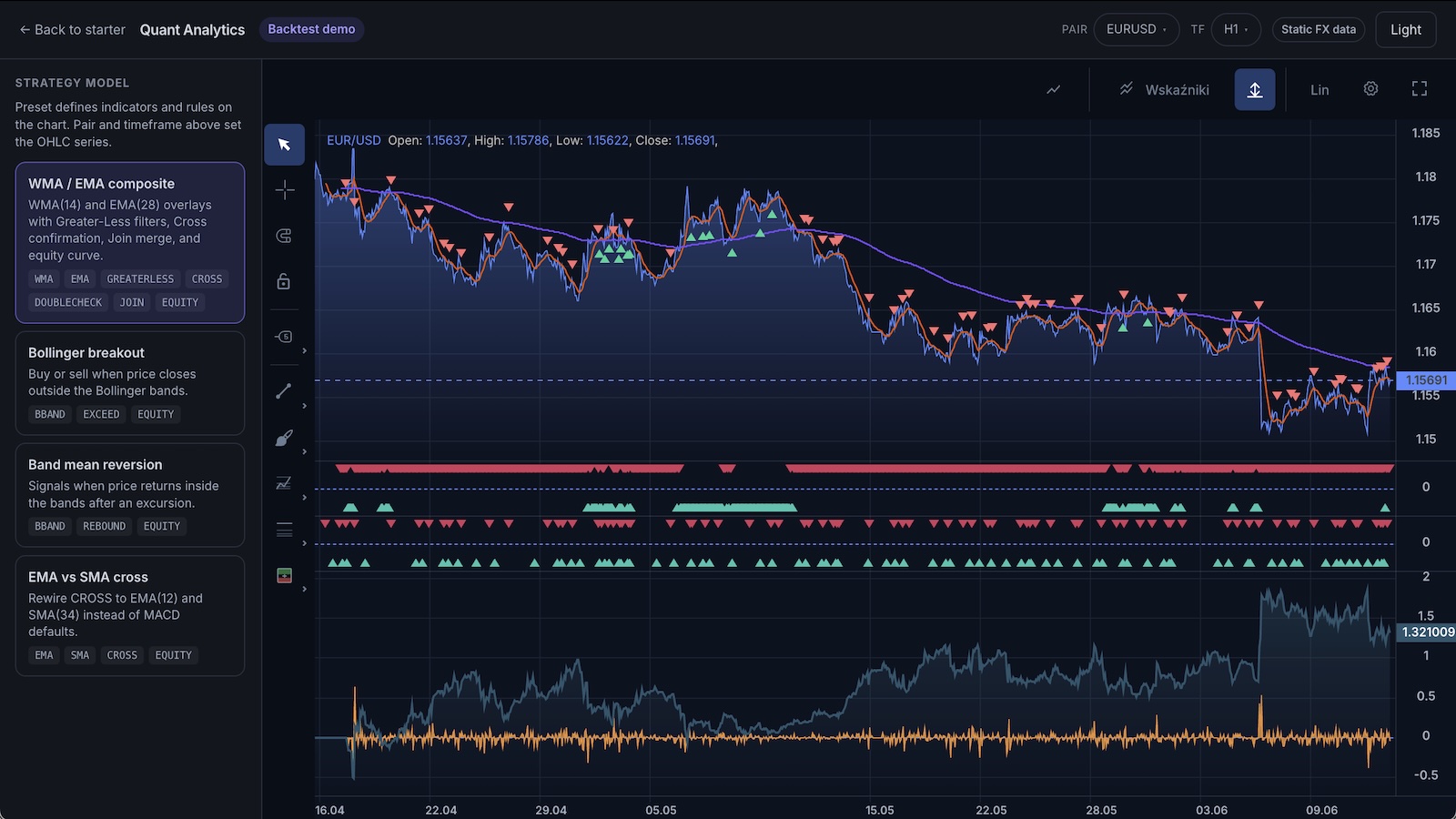The width and height of the screenshot is (1456, 819).
Task: Expand the brush tool submenu arrow
Action: 305,451
